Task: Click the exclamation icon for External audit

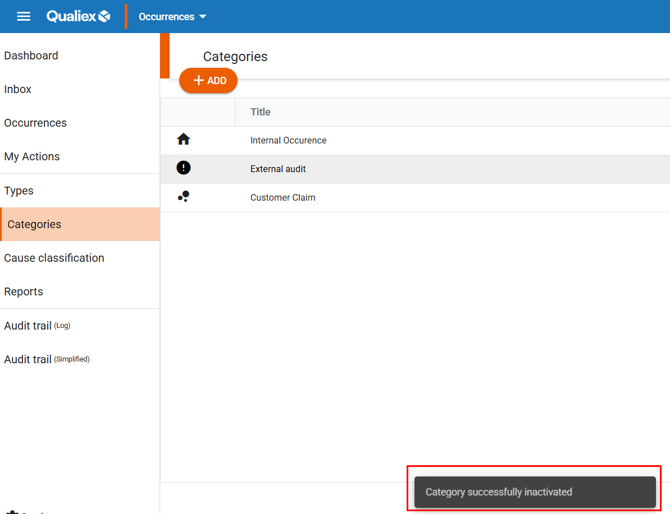Action: click(183, 168)
